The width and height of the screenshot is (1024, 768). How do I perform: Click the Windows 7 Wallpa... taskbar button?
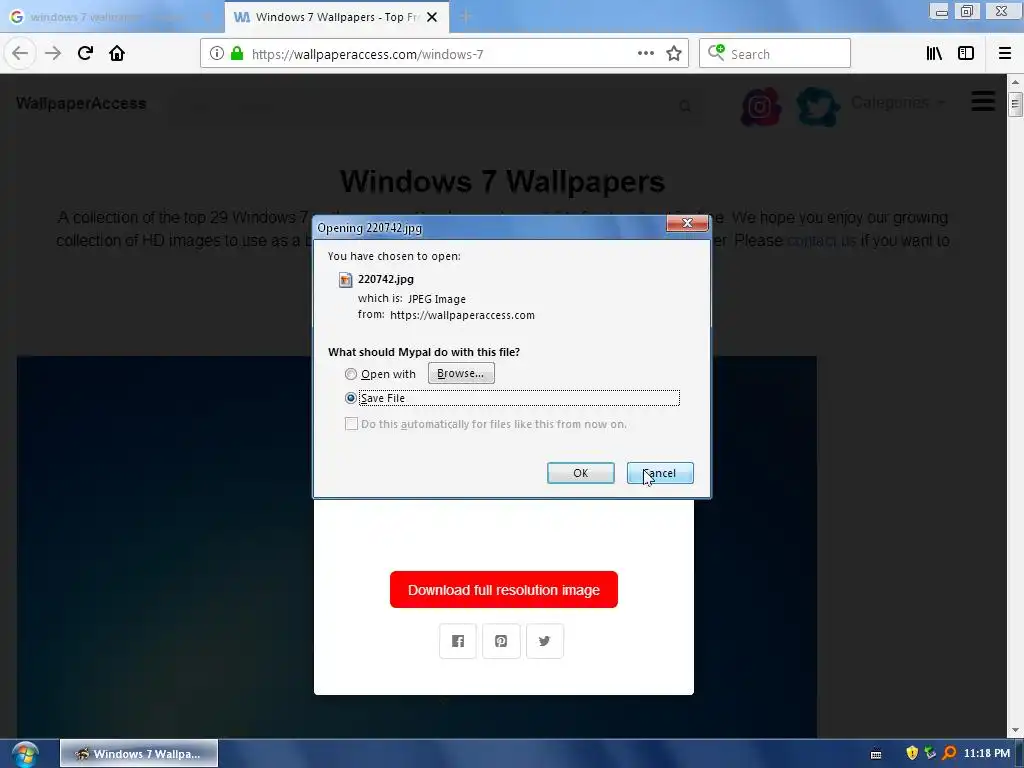139,754
